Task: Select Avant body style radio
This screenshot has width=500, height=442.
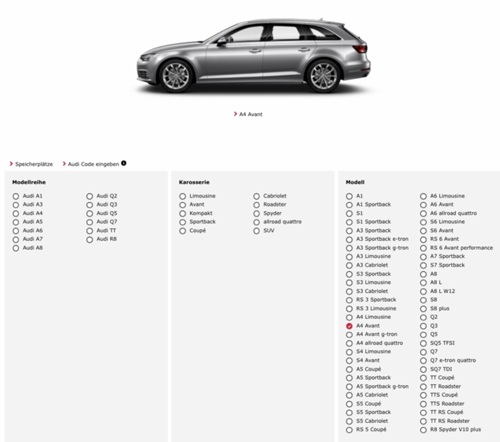Action: click(x=183, y=205)
